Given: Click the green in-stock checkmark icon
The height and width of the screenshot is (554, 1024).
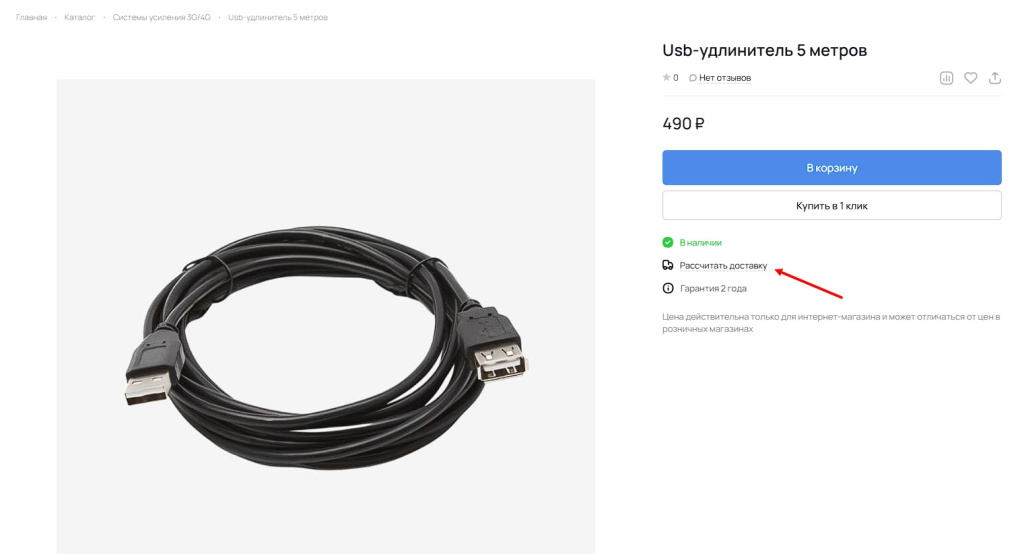Looking at the screenshot, I should [x=667, y=242].
